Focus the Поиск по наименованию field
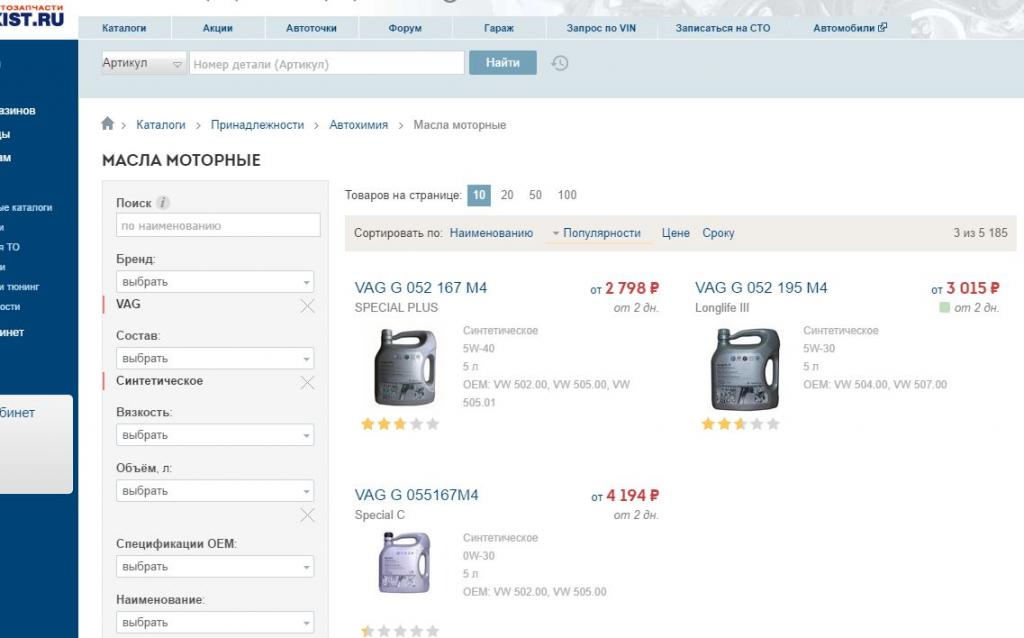The width and height of the screenshot is (1024, 638). [x=218, y=225]
